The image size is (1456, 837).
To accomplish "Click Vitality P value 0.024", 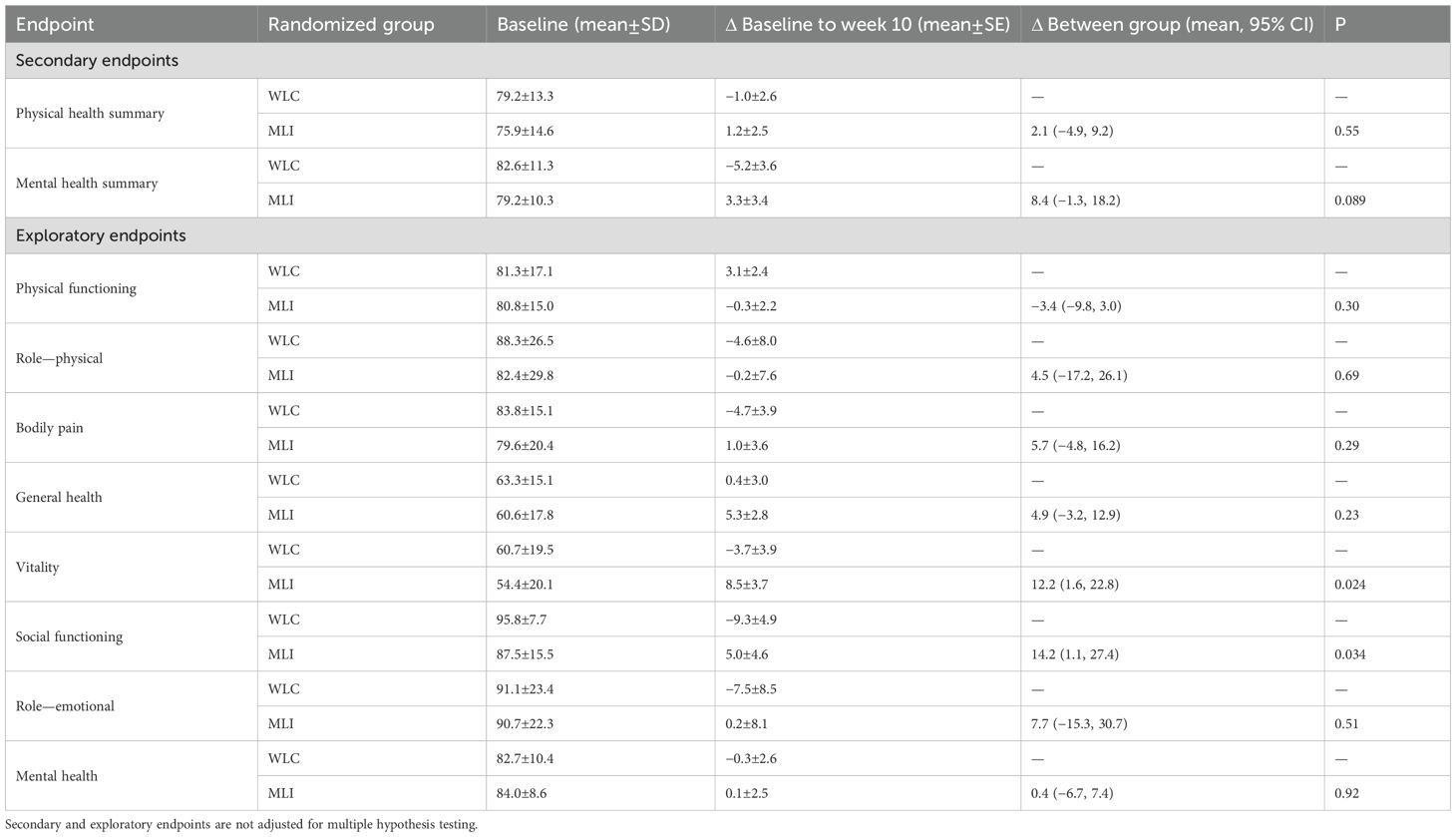I will tap(1350, 585).
